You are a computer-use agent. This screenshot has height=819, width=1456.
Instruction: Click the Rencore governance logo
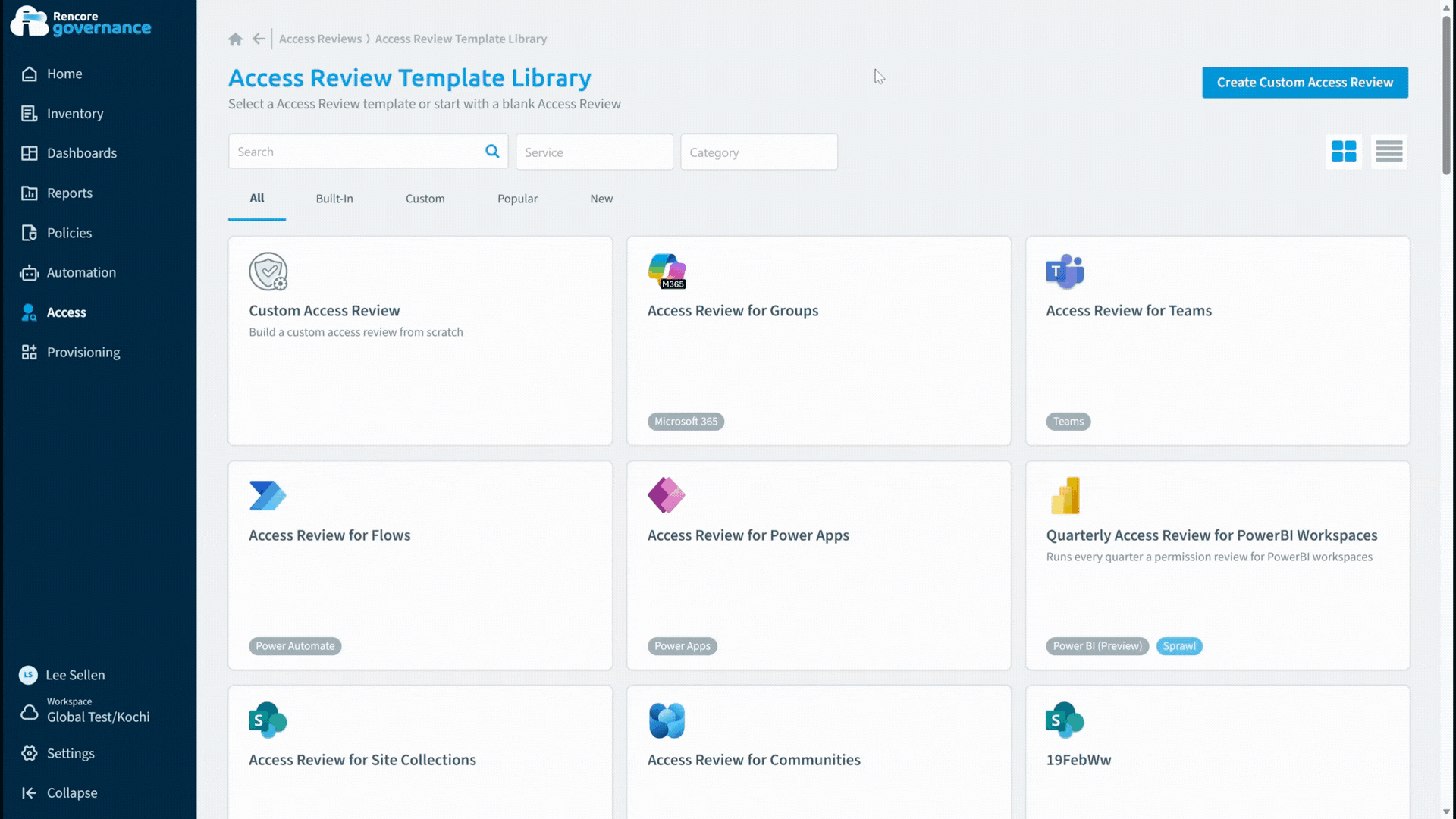point(80,21)
